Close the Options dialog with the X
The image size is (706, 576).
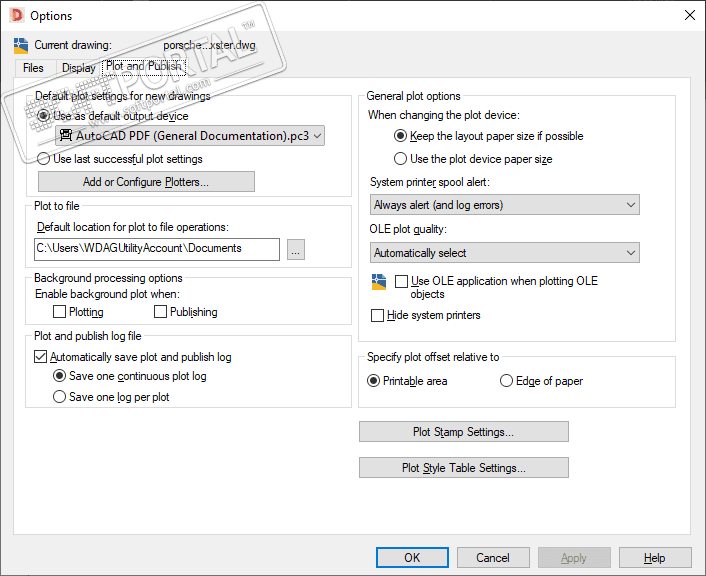click(x=689, y=15)
